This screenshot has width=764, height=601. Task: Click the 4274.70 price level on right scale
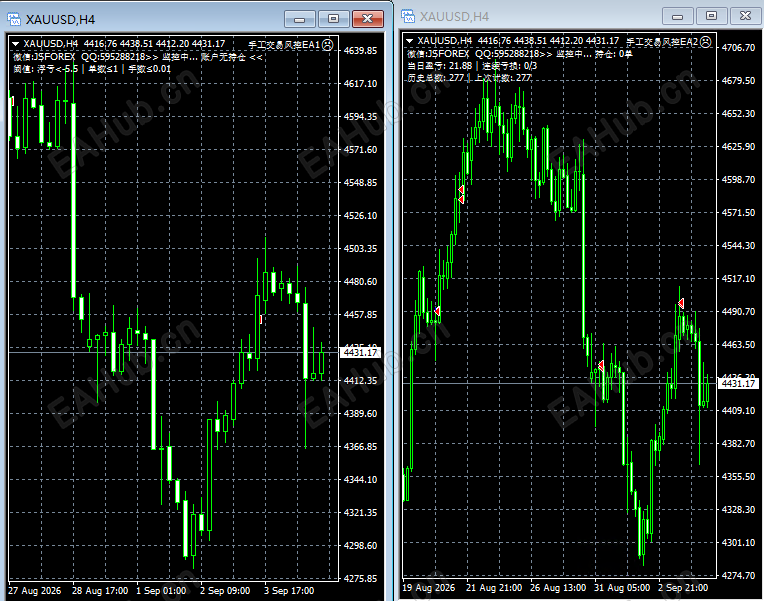(738, 576)
